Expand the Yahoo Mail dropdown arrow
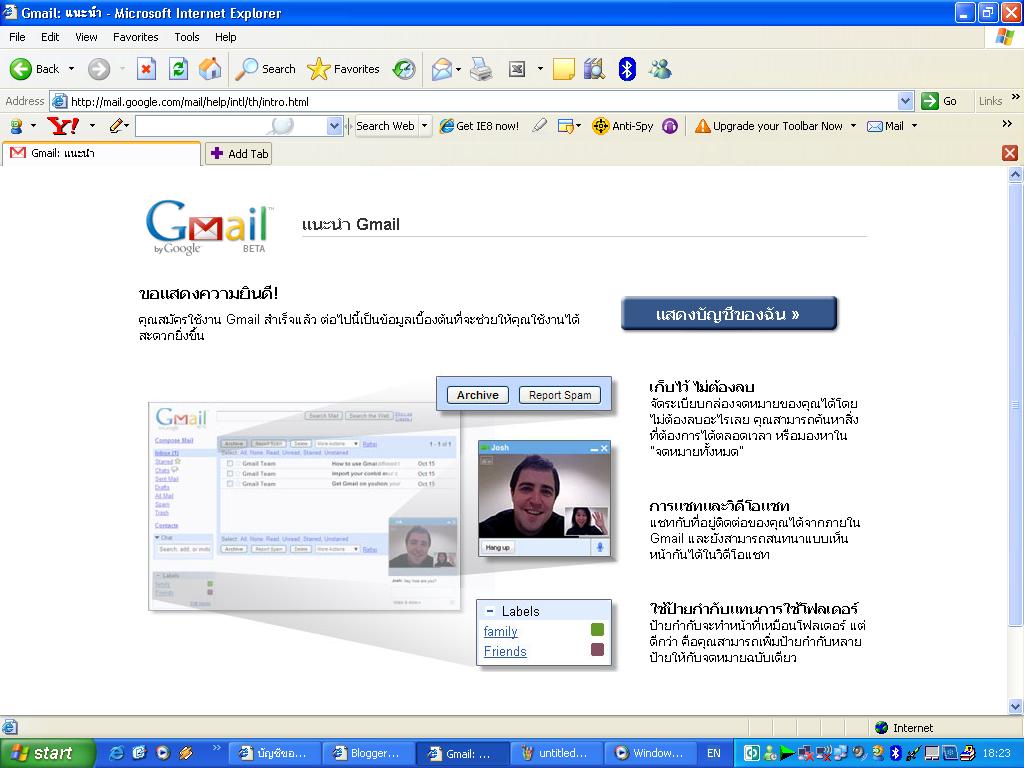 coord(914,126)
